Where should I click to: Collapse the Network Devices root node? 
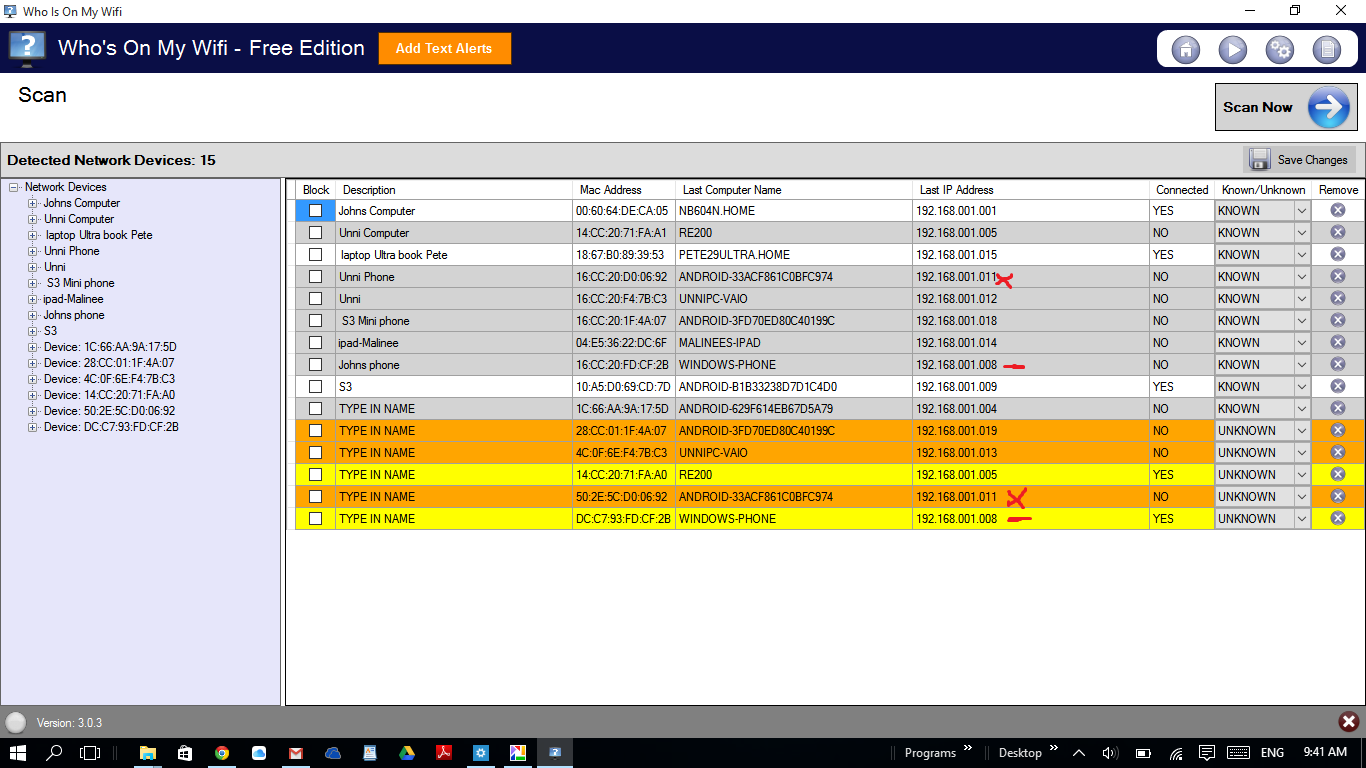pyautogui.click(x=14, y=187)
